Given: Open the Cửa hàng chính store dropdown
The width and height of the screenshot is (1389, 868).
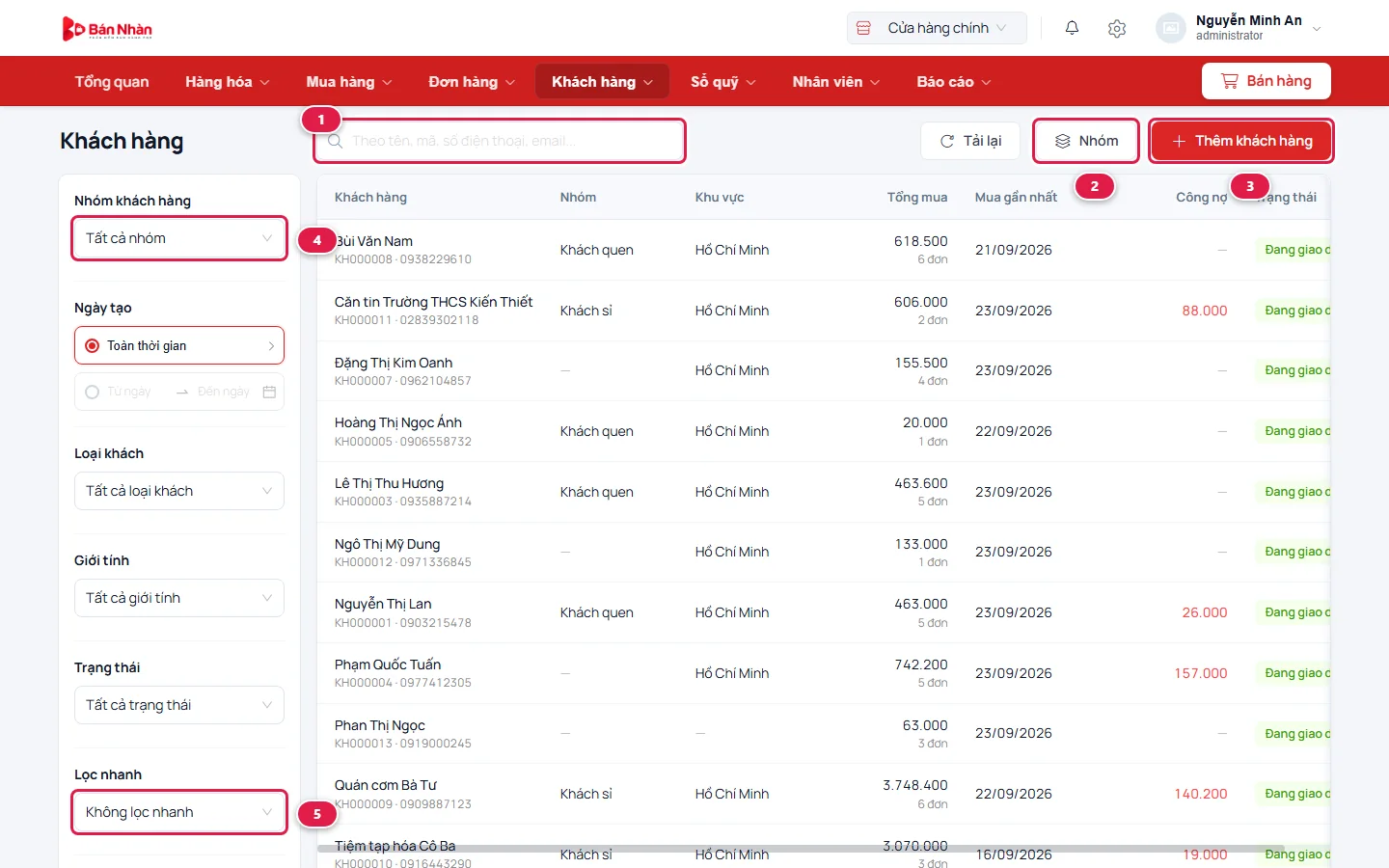Looking at the screenshot, I should [937, 28].
